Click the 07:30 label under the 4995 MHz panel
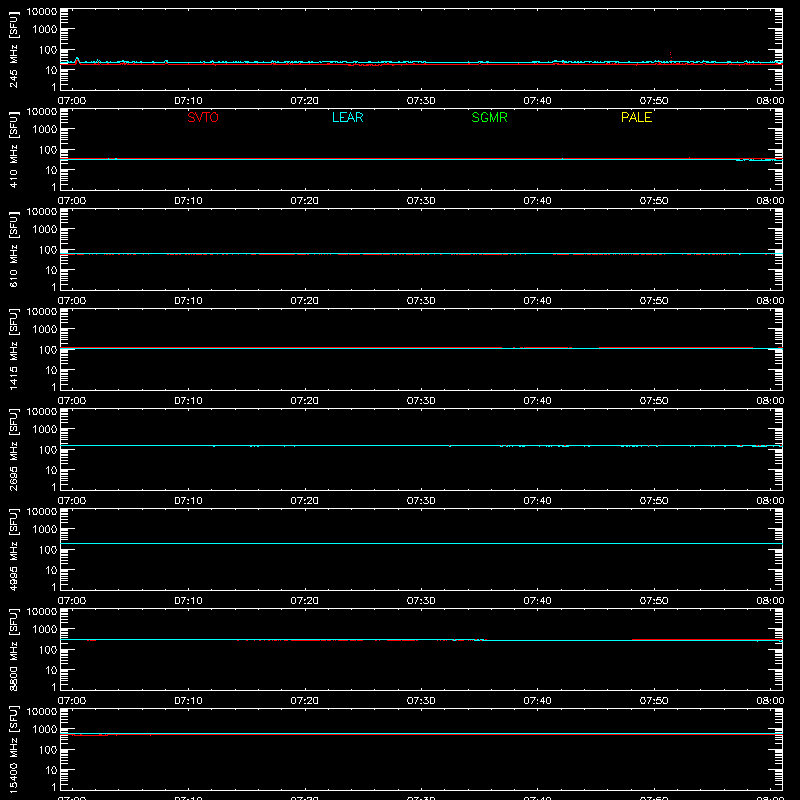800x800 pixels. [x=421, y=601]
